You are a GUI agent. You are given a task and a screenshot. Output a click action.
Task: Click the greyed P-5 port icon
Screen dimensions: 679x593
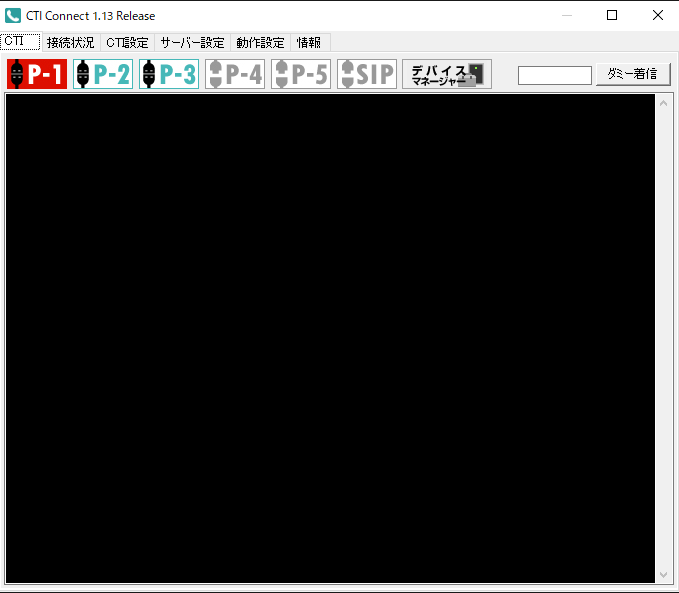pos(301,74)
